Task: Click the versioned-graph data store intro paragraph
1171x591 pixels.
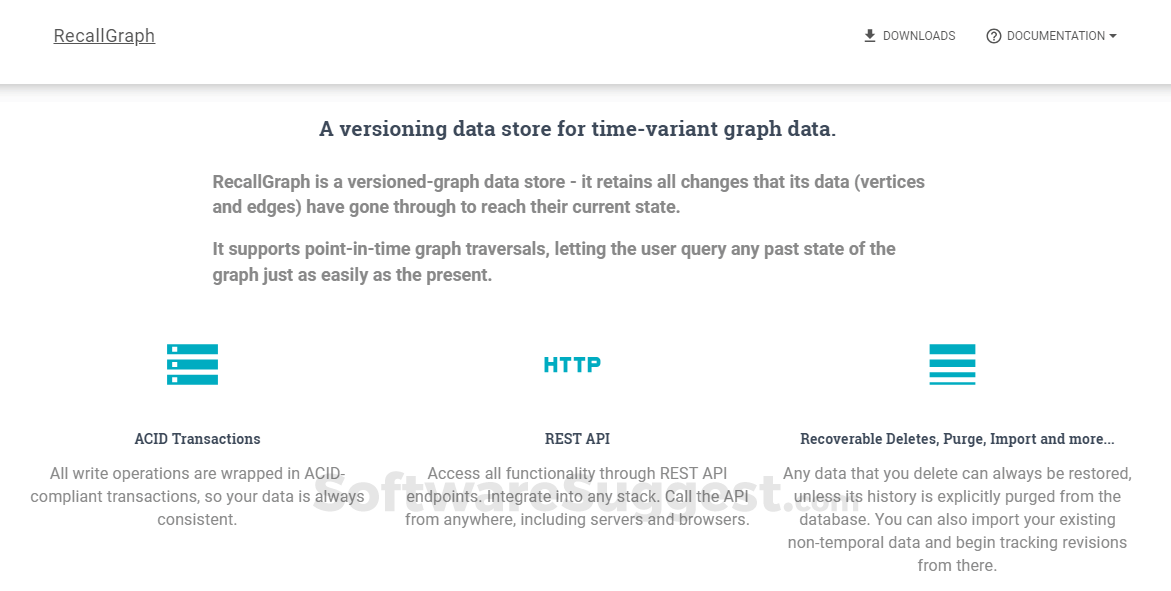Action: (x=568, y=195)
